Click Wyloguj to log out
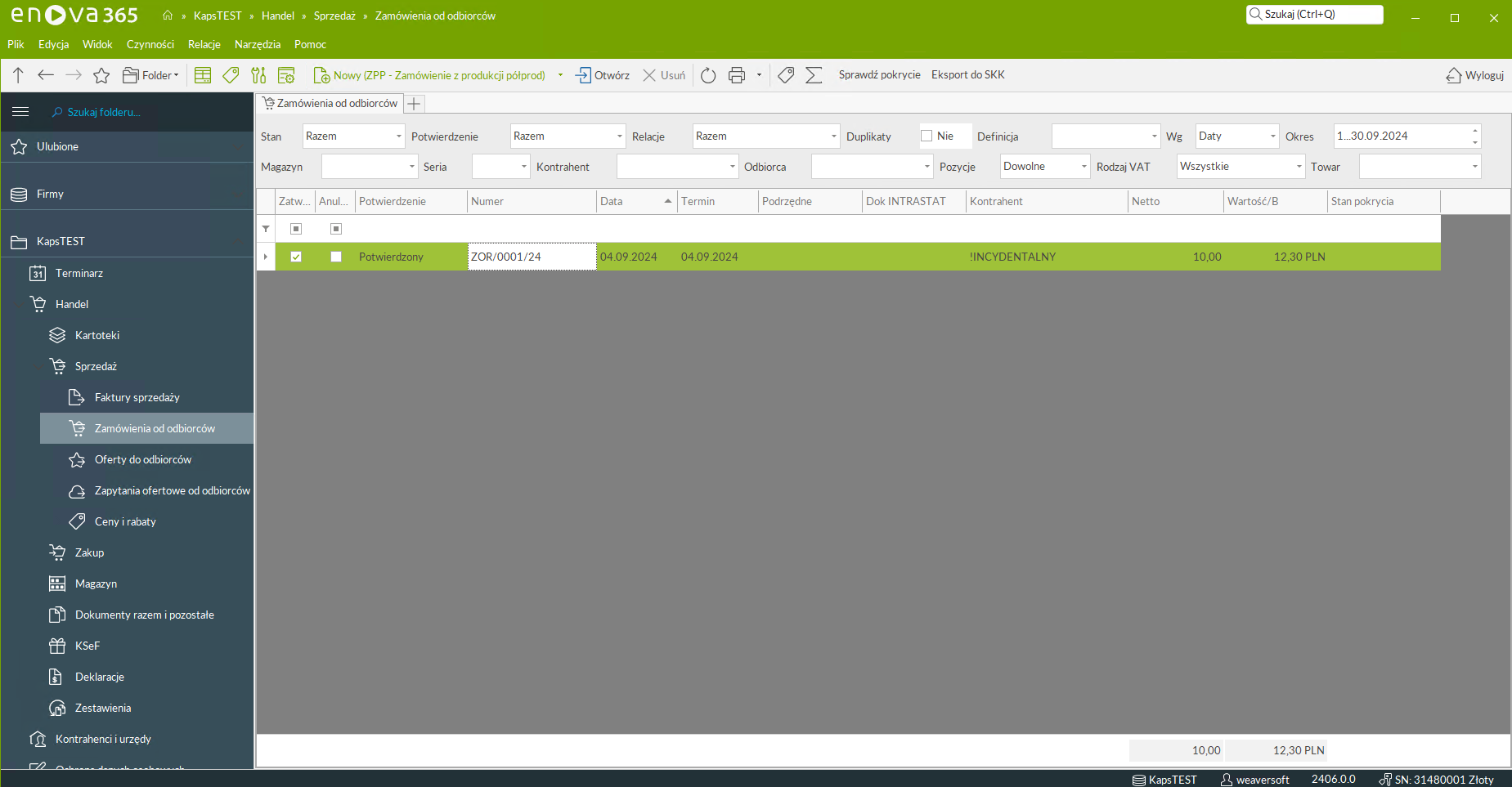The height and width of the screenshot is (787, 1512). click(1475, 75)
